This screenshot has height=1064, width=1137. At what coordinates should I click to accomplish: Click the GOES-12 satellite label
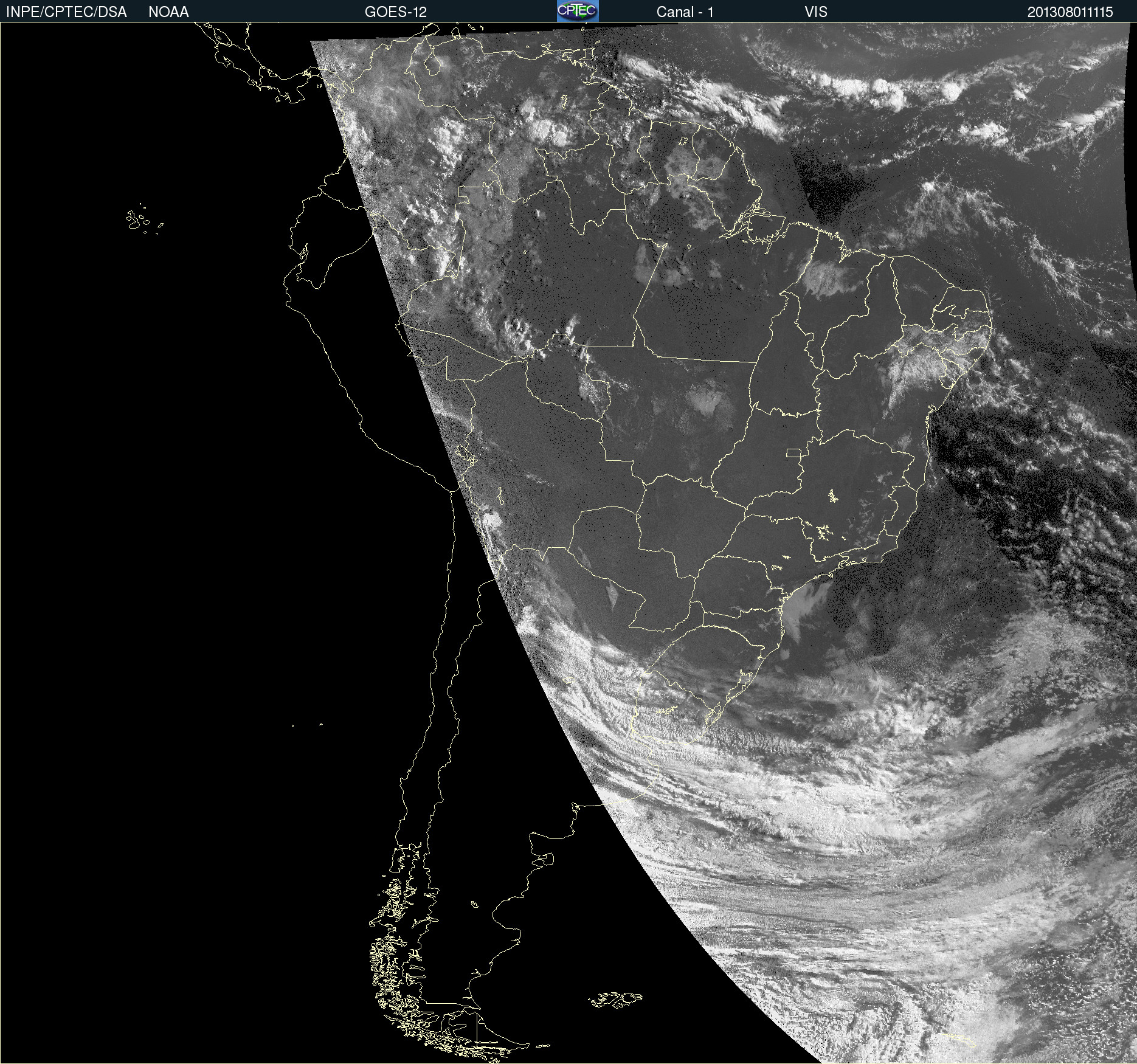pyautogui.click(x=396, y=12)
